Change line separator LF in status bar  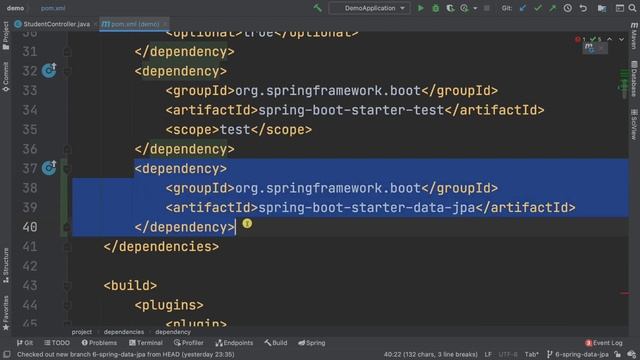click(x=488, y=354)
